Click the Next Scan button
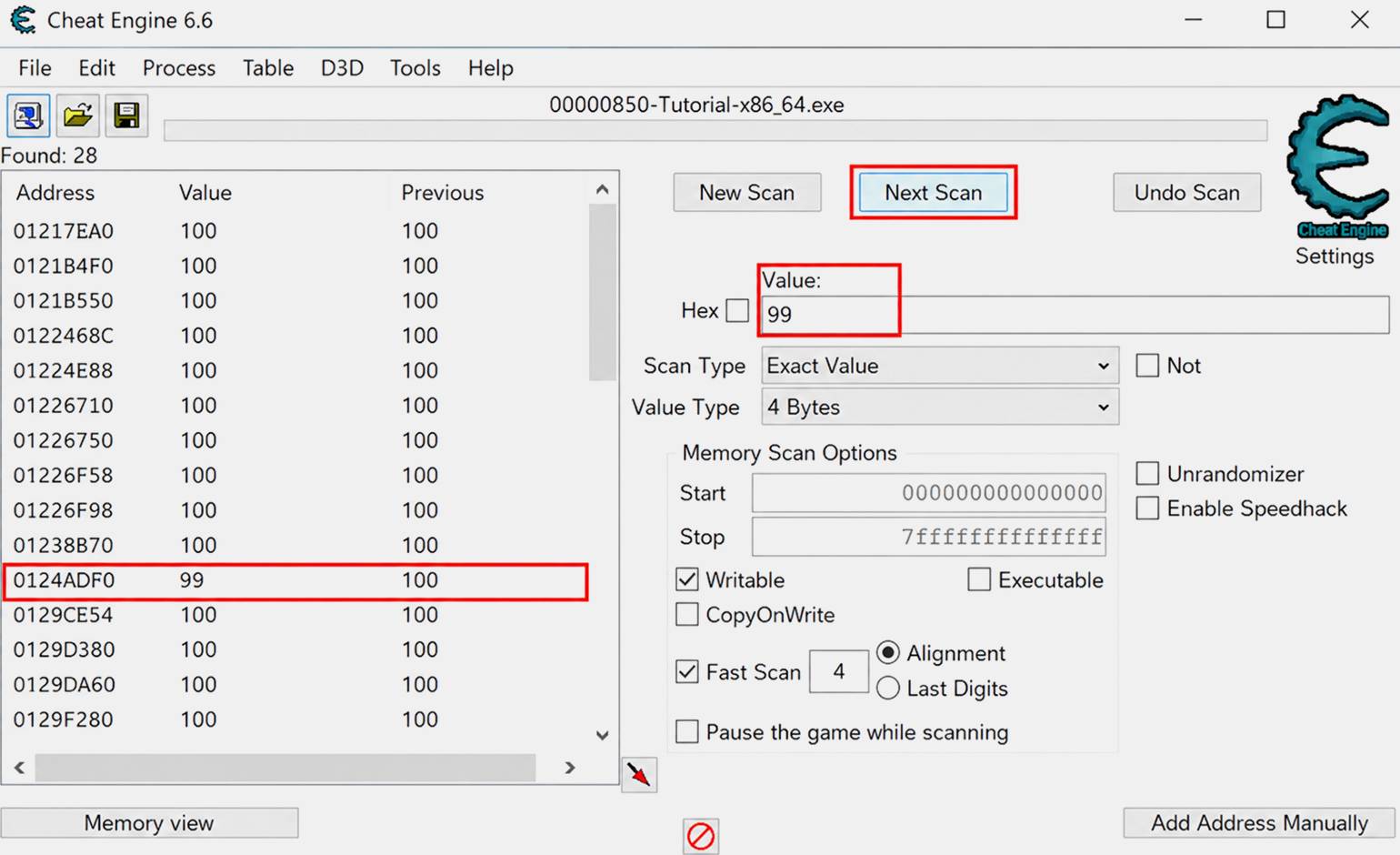Viewport: 1400px width, 855px height. pos(934,193)
